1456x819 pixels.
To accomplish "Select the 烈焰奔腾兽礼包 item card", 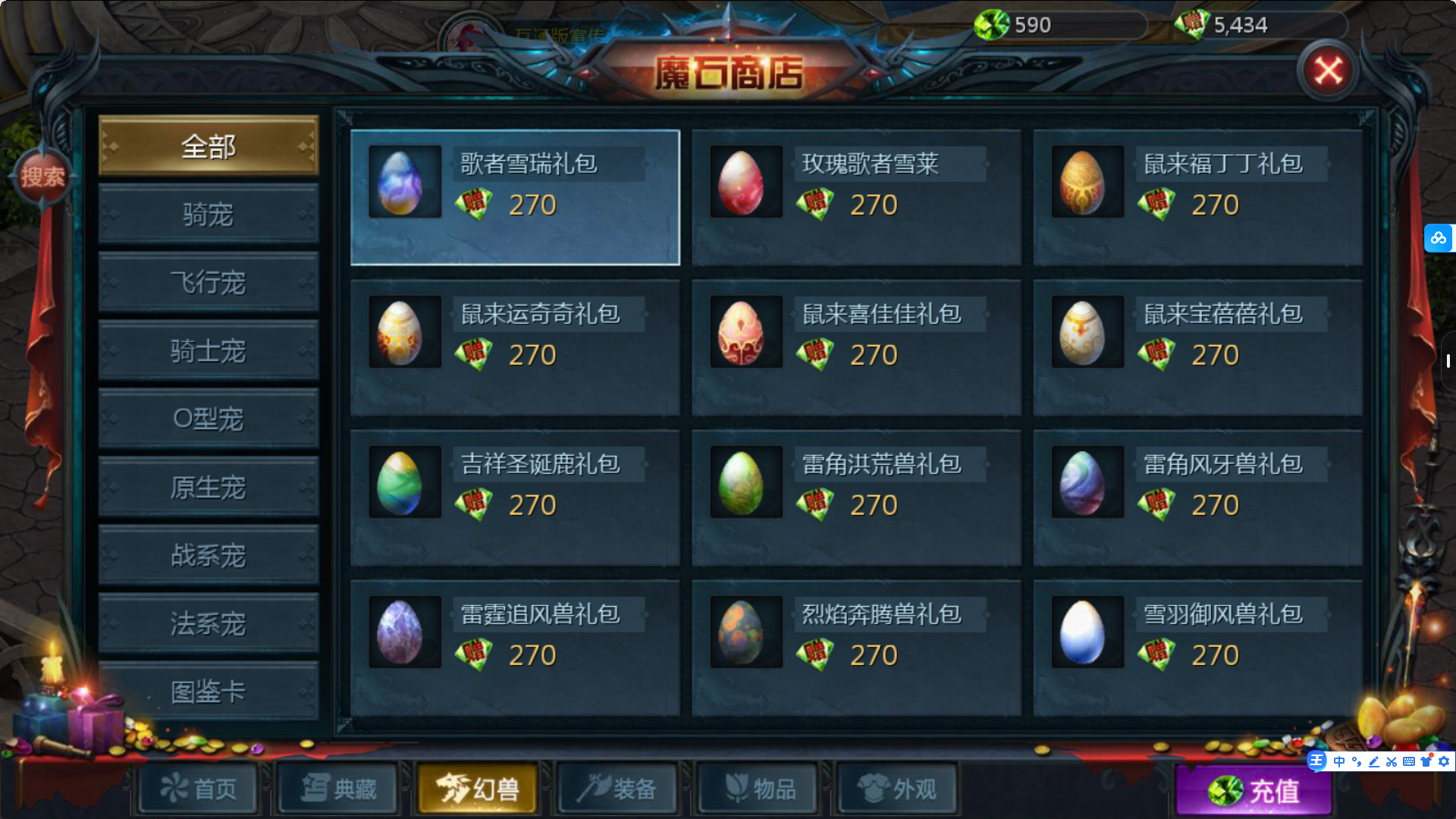I will [856, 648].
